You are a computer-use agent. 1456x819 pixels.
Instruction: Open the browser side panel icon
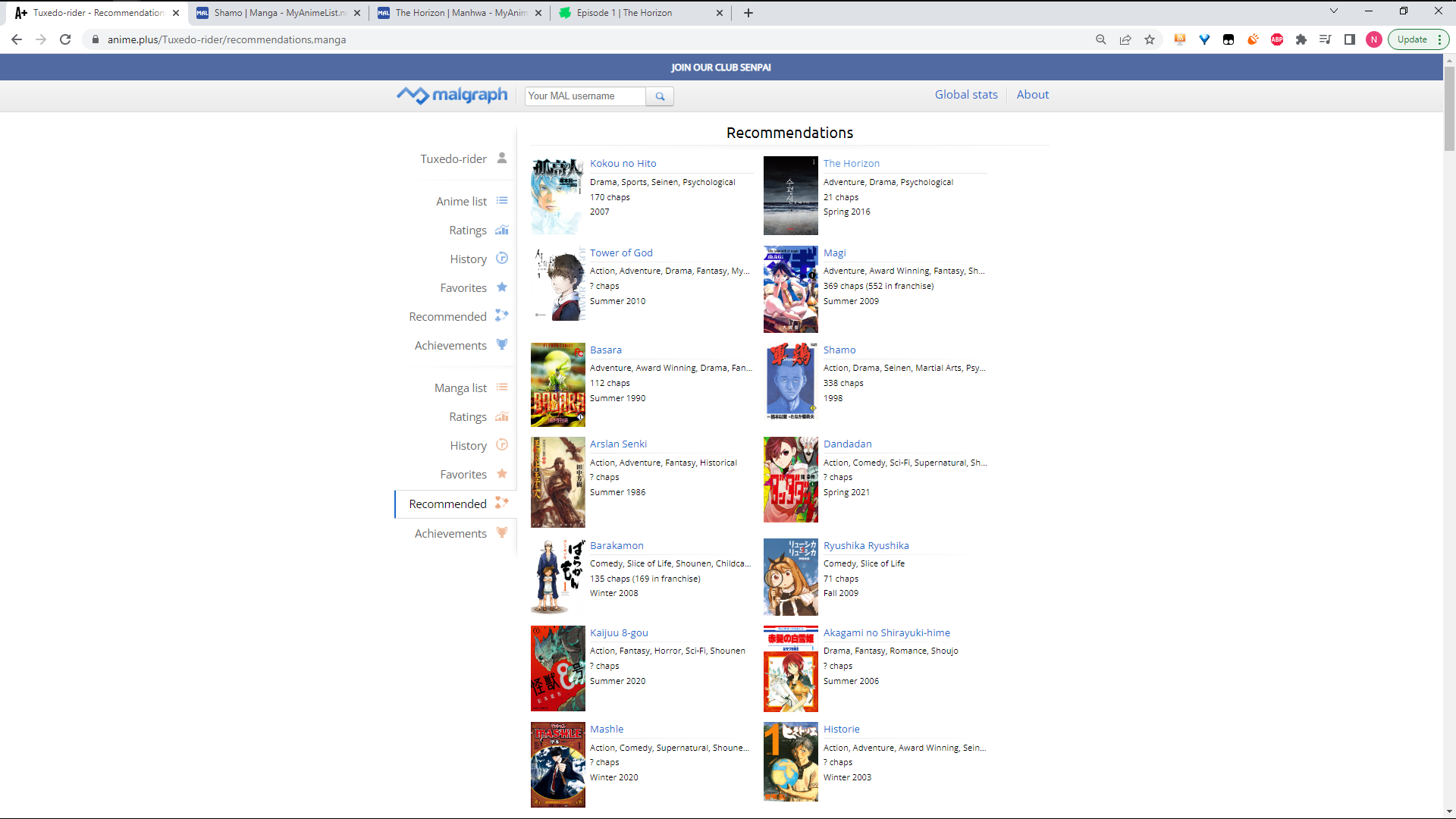[x=1350, y=39]
